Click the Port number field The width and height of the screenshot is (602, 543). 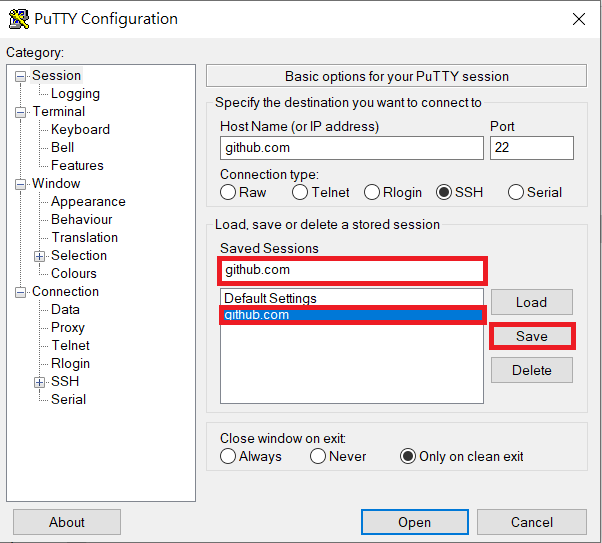click(532, 148)
